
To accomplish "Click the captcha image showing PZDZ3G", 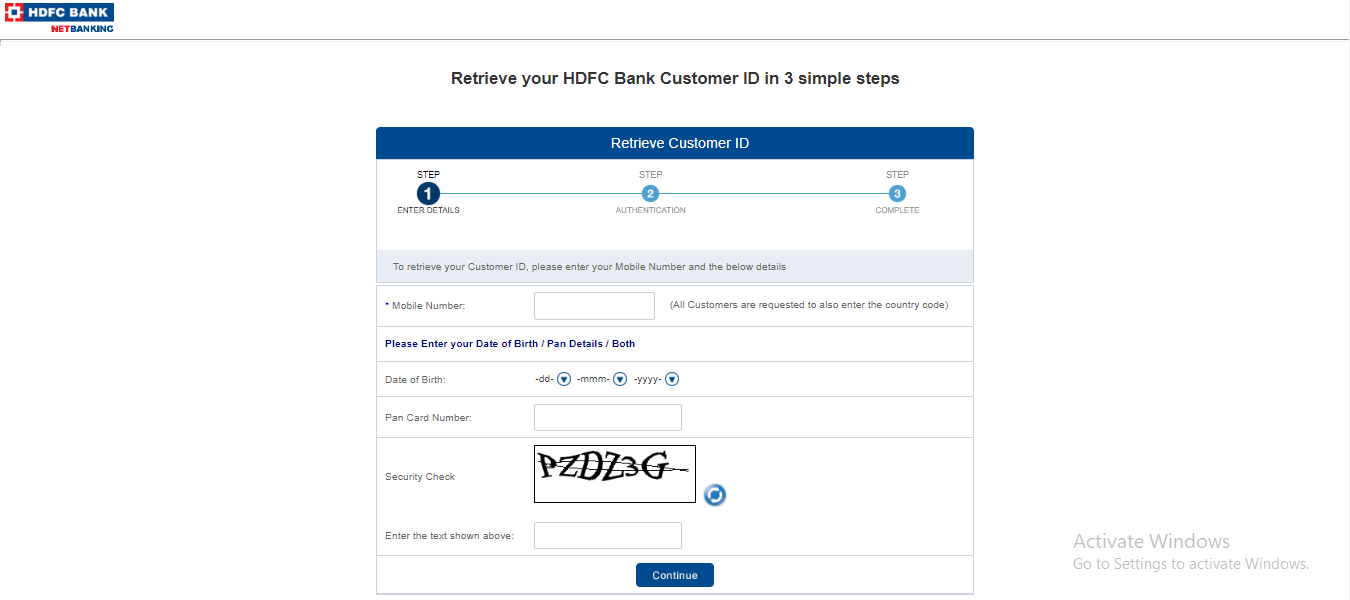I will [614, 473].
